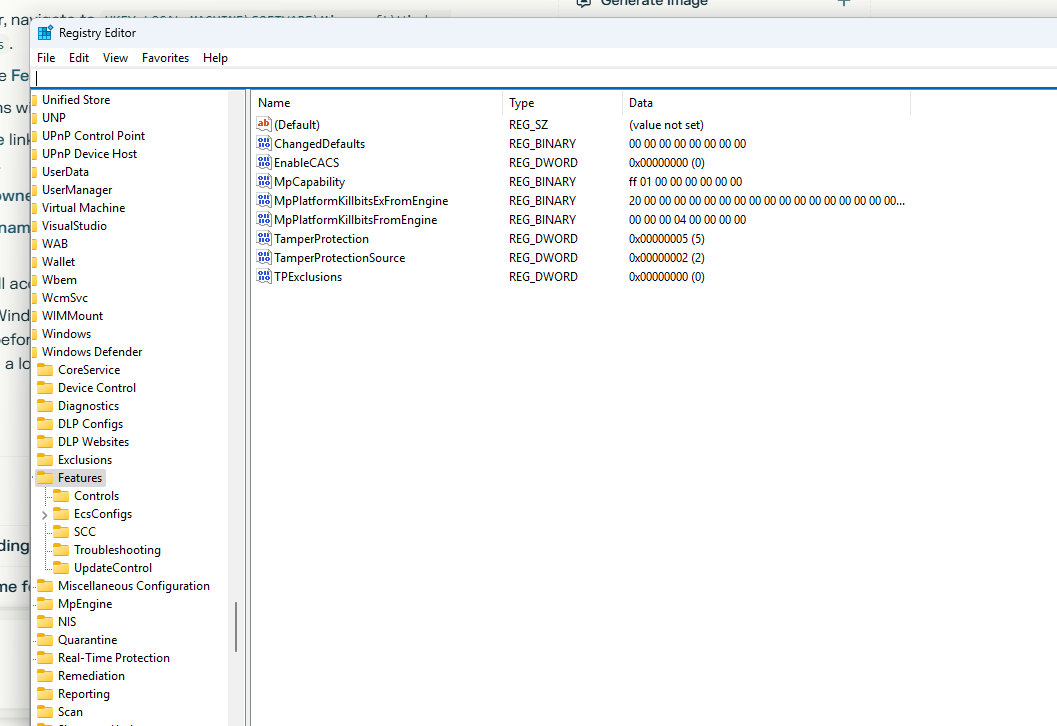Click the Exclusions folder icon
This screenshot has height=726, width=1057.
(x=45, y=460)
